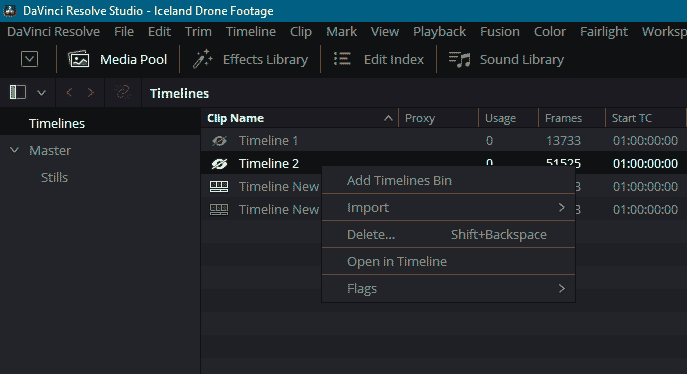687x374 pixels.
Task: Open the workspace layout dropdown box
Action: pos(29,59)
